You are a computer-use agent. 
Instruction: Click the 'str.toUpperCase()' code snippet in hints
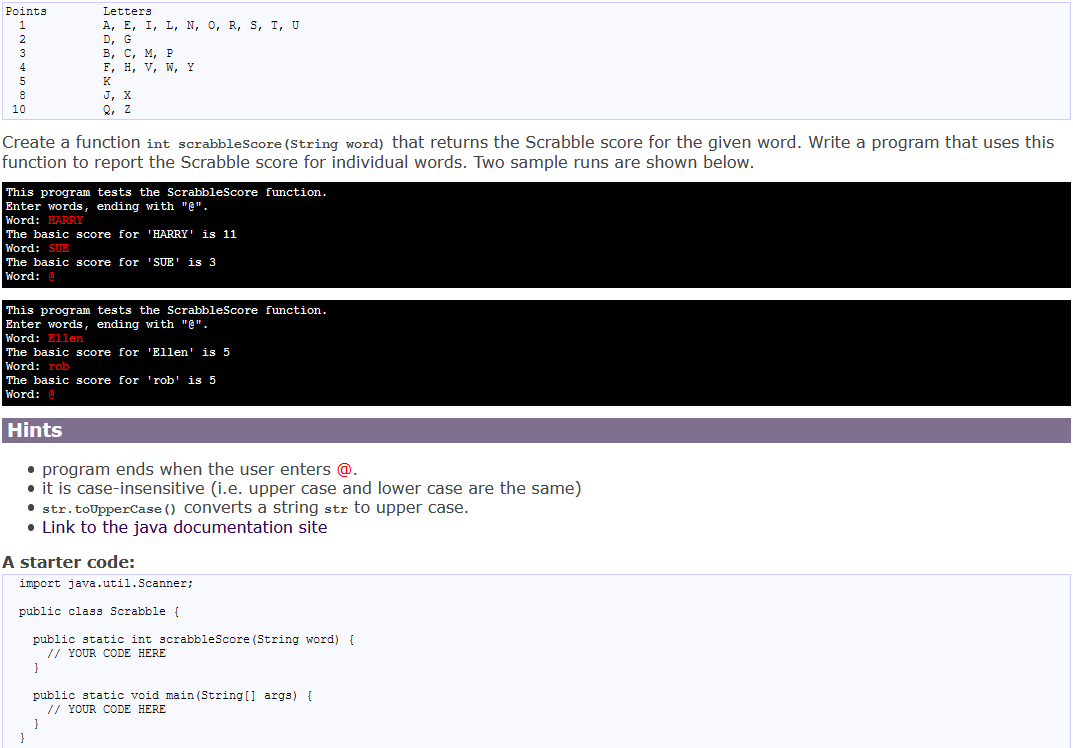(109, 508)
